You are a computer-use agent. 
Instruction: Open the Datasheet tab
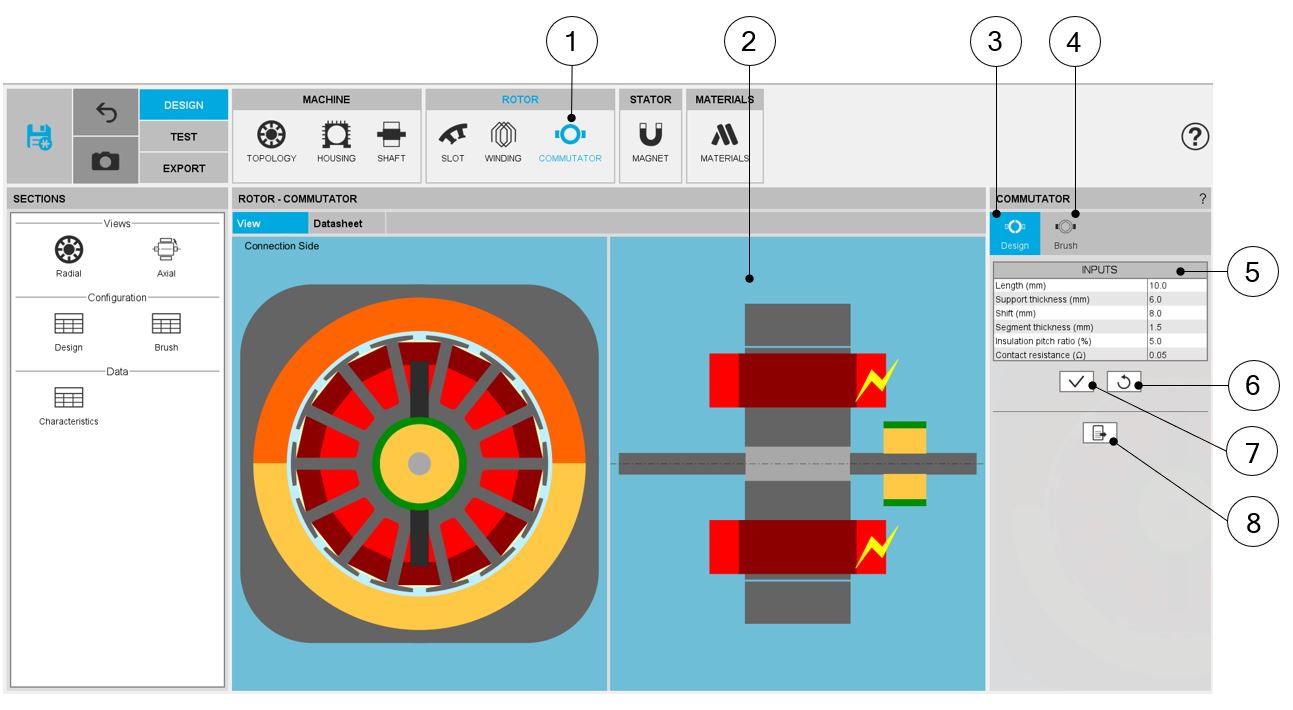(x=338, y=224)
